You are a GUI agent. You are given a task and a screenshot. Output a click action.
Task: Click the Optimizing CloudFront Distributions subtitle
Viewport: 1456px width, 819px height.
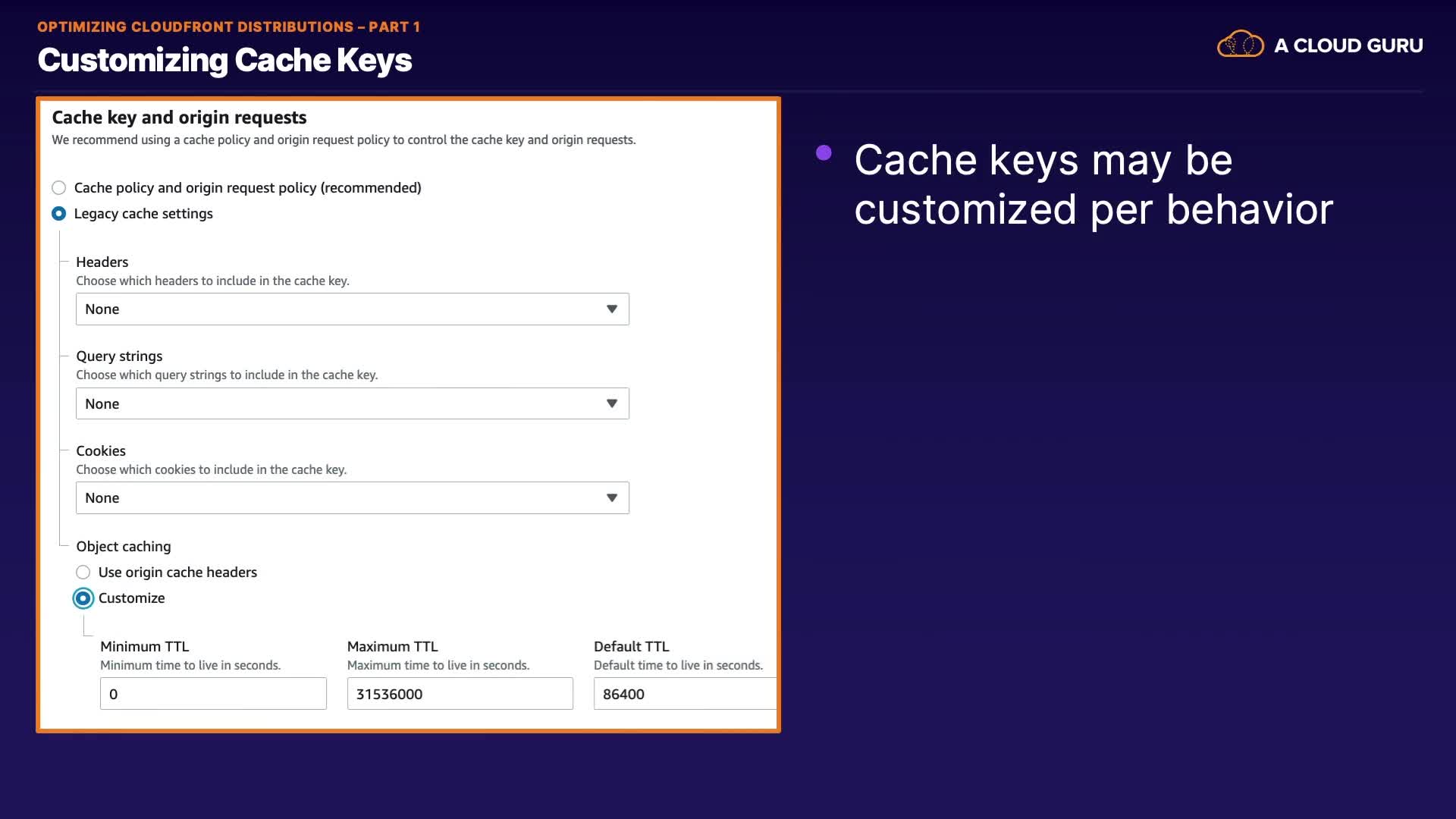tap(228, 27)
